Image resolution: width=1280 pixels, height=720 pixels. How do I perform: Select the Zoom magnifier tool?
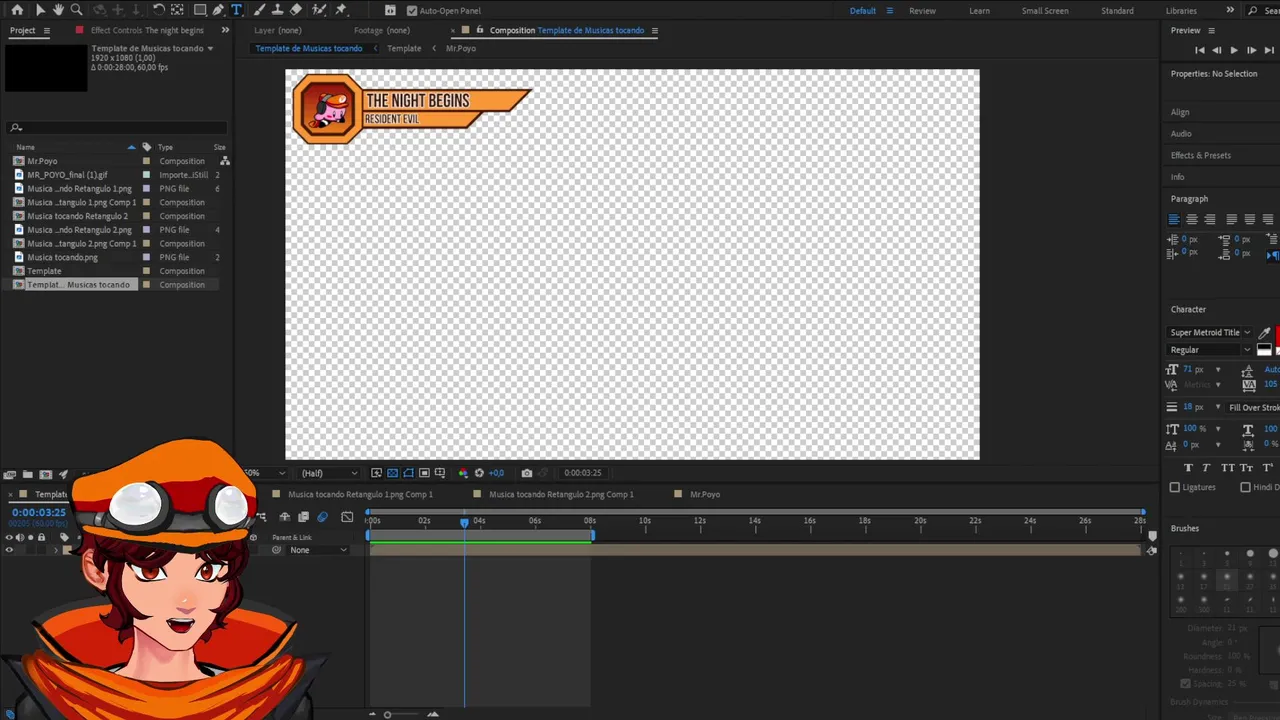coord(76,10)
